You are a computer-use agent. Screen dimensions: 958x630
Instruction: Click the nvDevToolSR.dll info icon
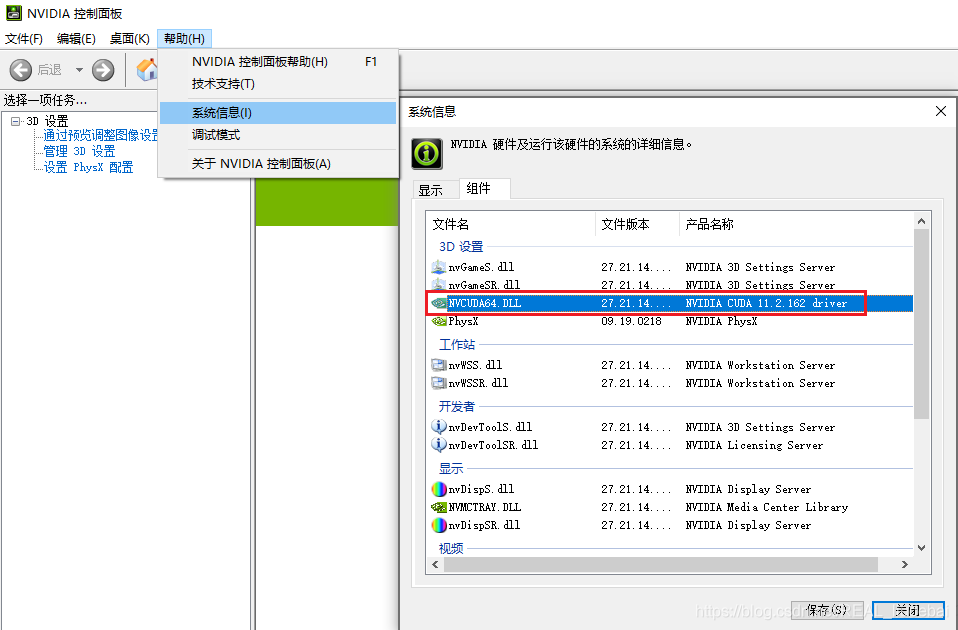click(439, 445)
